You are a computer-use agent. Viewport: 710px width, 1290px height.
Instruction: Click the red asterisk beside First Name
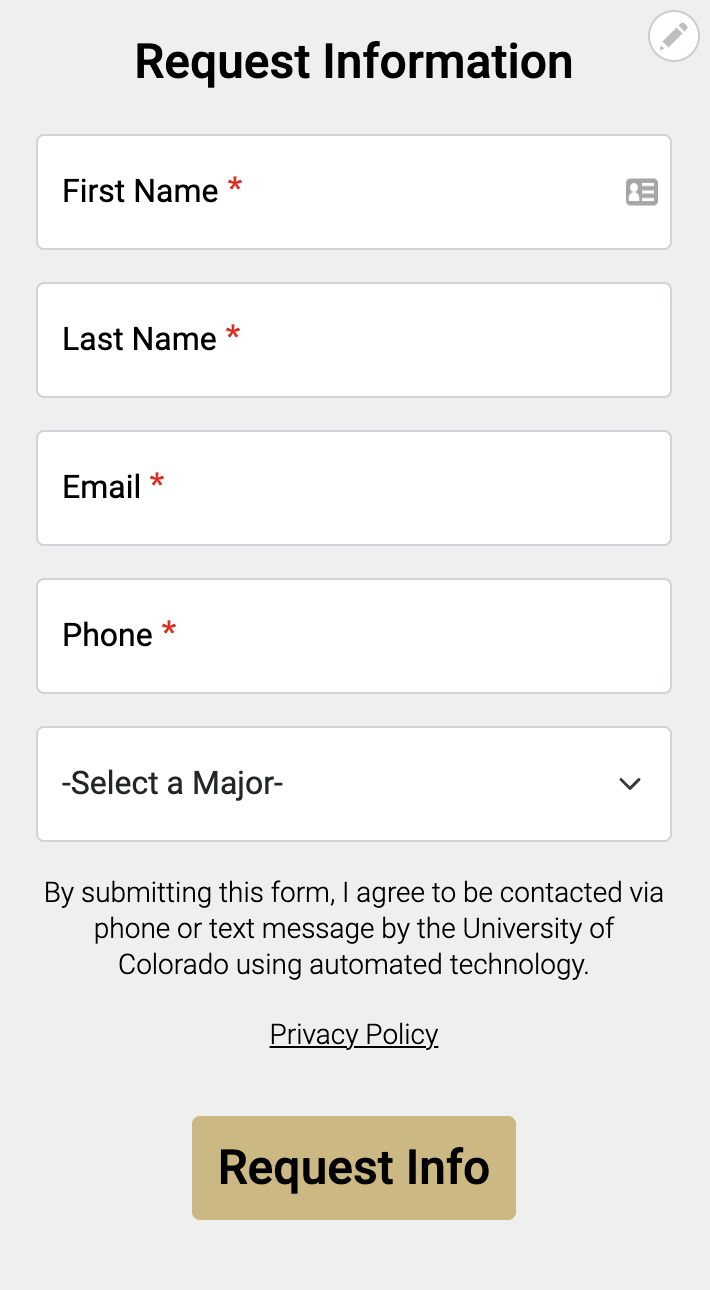[x=235, y=187]
